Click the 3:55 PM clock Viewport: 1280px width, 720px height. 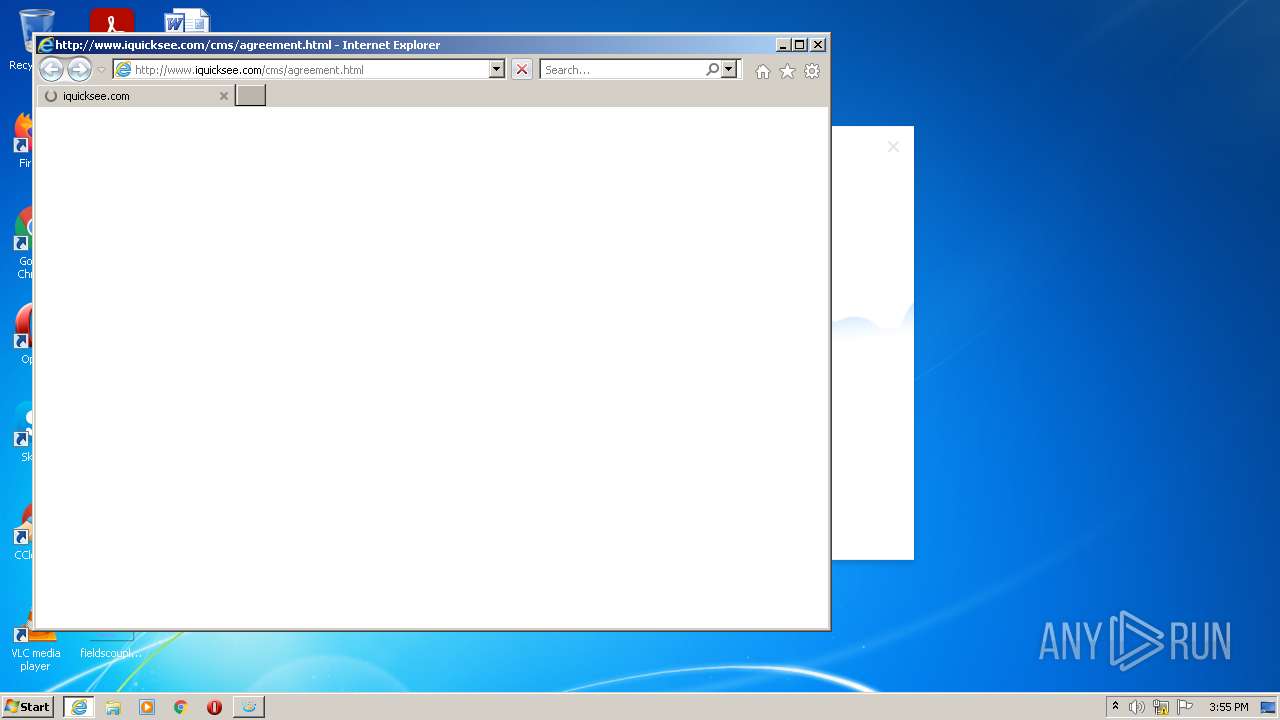pyautogui.click(x=1228, y=707)
